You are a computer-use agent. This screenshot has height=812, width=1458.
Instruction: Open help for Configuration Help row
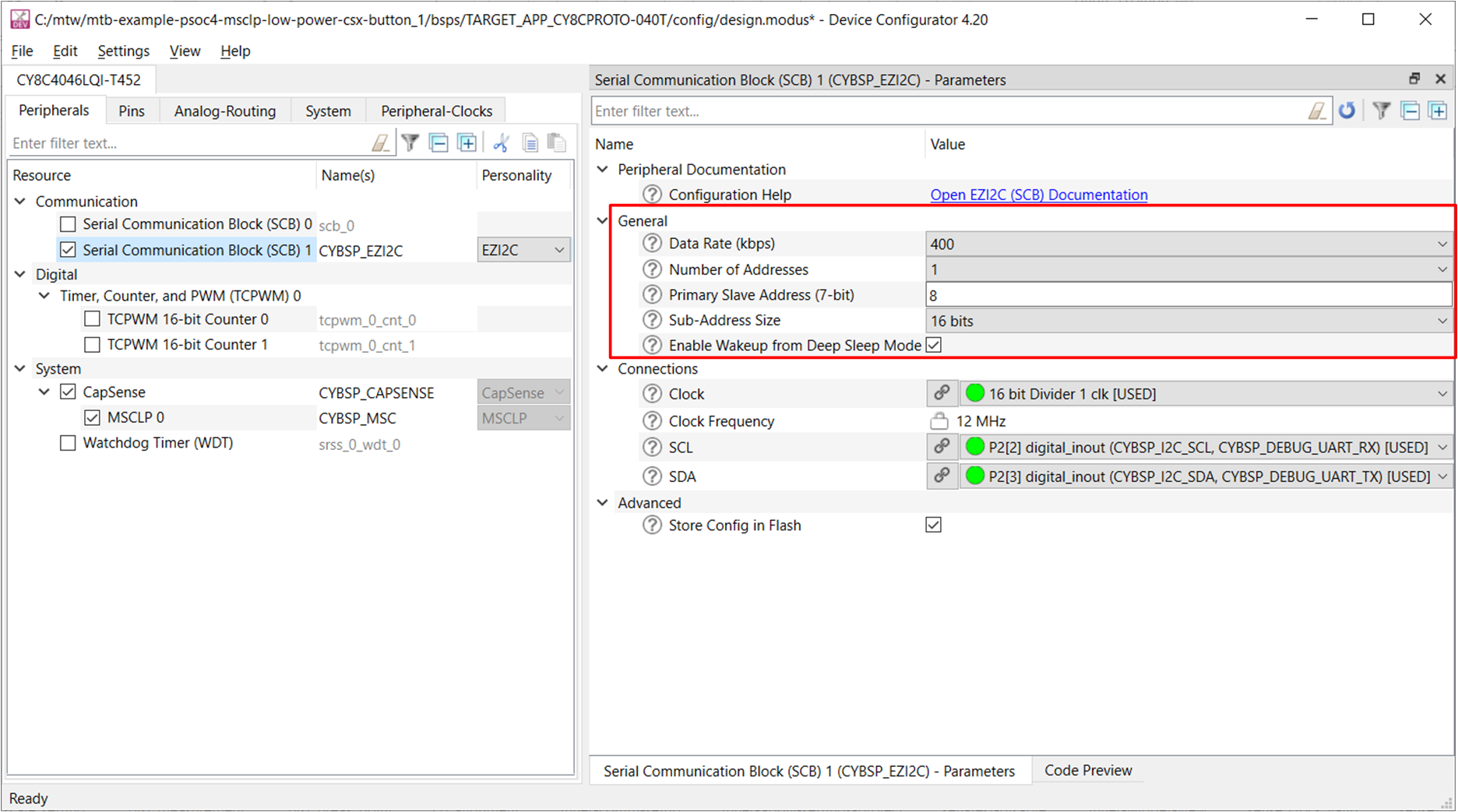[x=652, y=195]
